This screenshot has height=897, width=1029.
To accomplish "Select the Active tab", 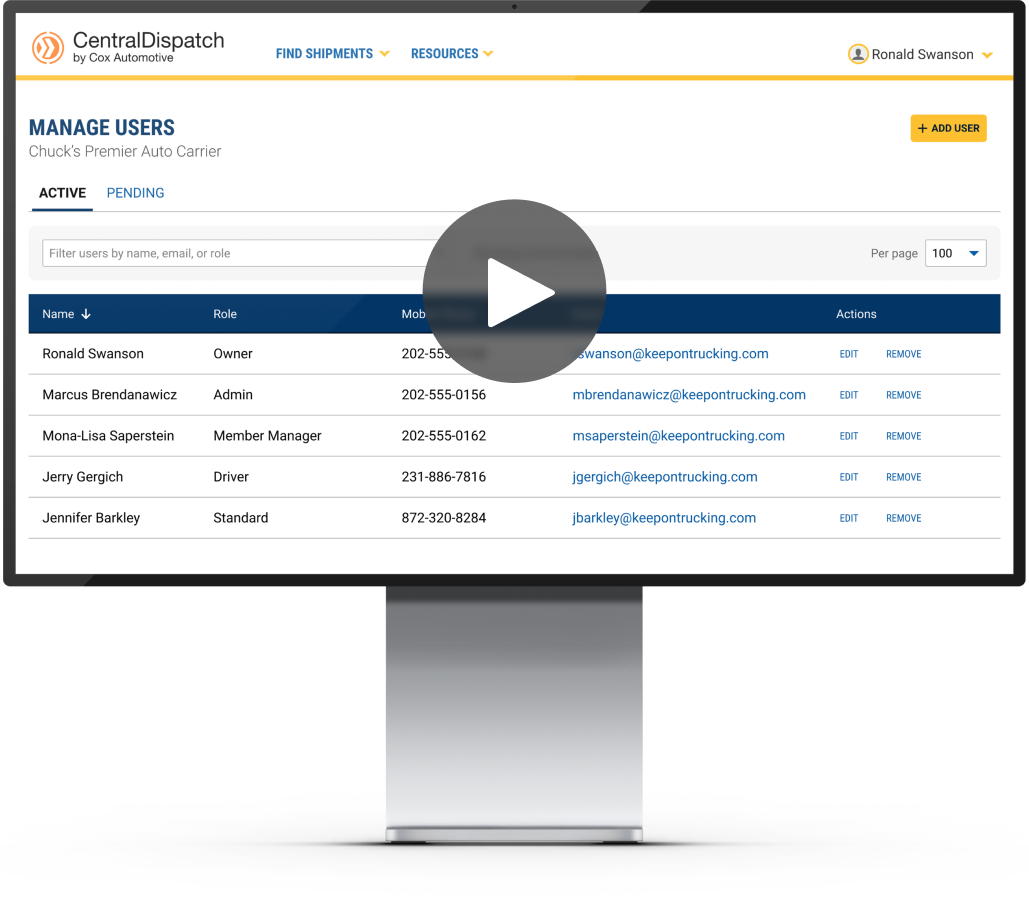I will click(x=62, y=193).
